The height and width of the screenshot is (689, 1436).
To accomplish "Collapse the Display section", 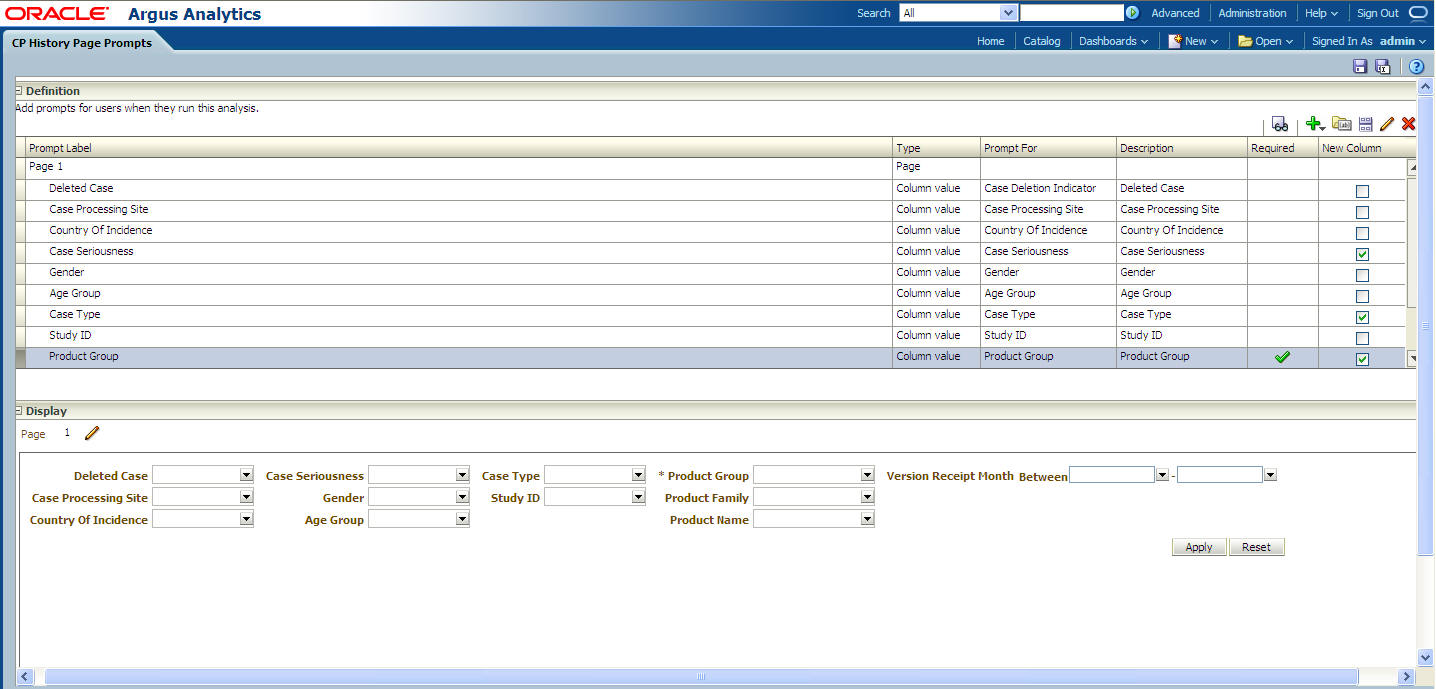I will (18, 411).
